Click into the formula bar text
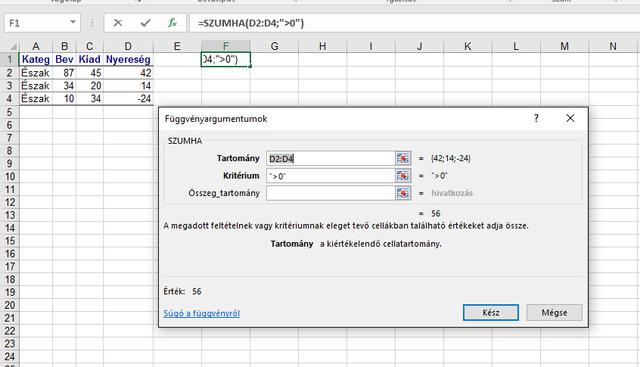The height and width of the screenshot is (367, 640). (x=414, y=23)
